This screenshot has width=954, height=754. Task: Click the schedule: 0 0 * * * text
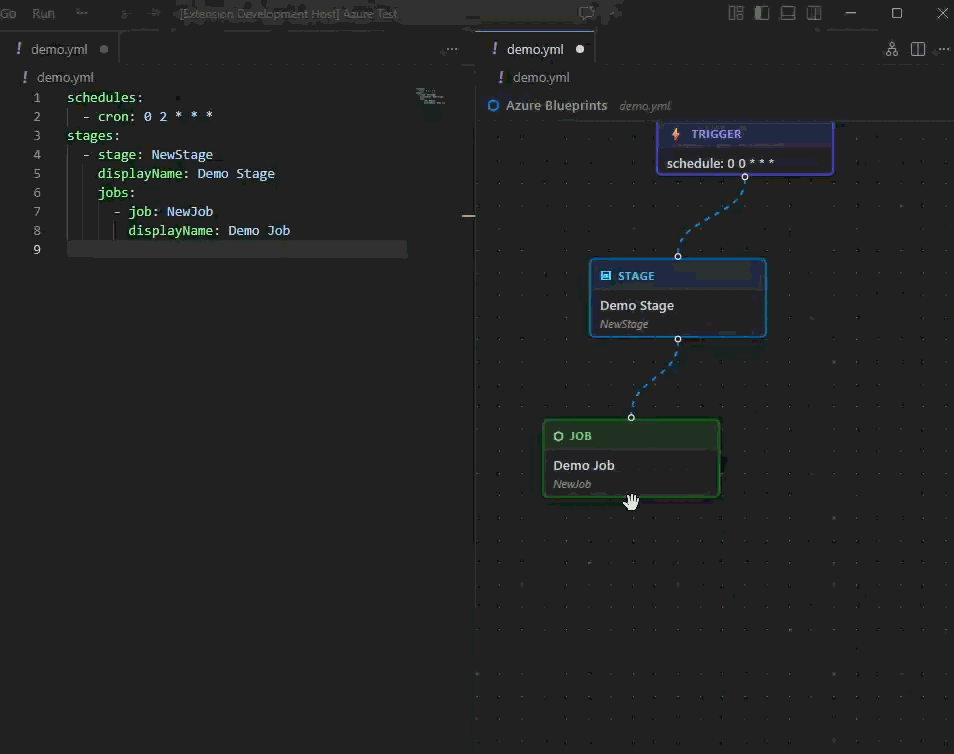[x=720, y=163]
